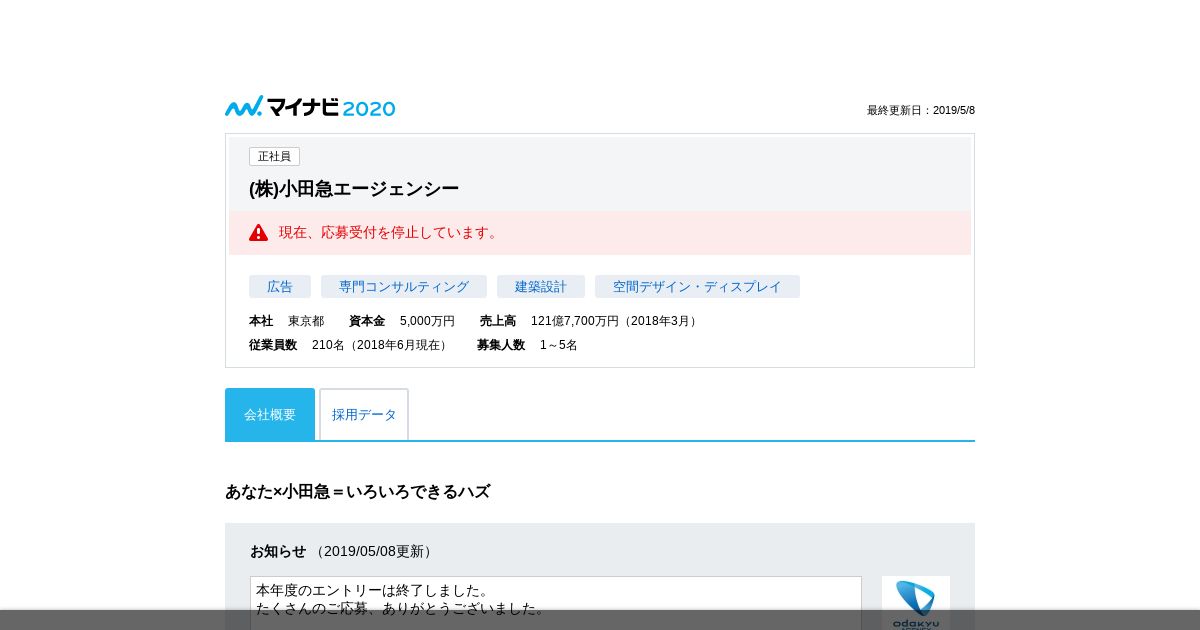This screenshot has width=1200, height=630.
Task: Open the 広告 industry tag
Action: pos(280,287)
